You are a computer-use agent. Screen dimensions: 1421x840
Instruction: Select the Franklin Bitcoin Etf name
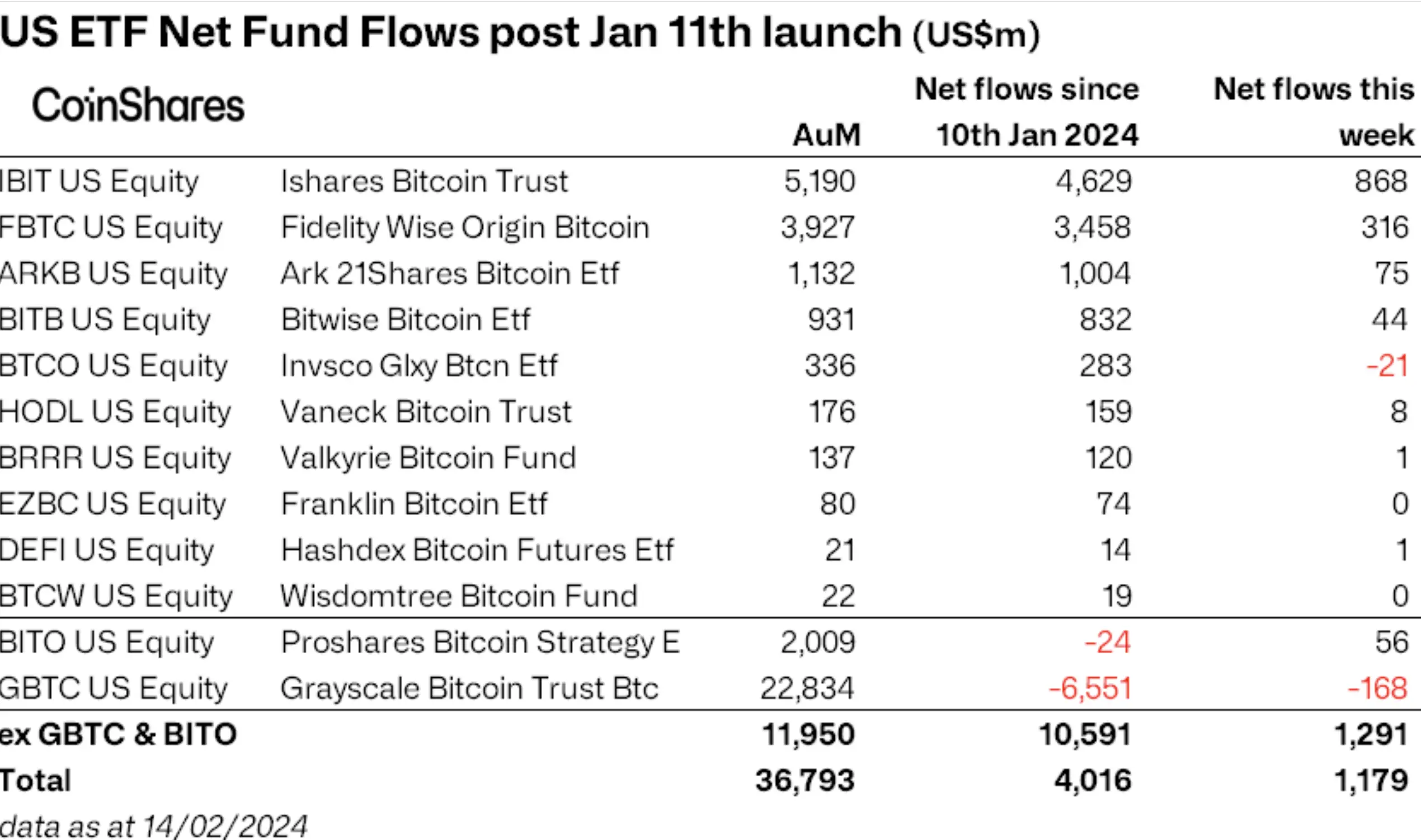(414, 504)
